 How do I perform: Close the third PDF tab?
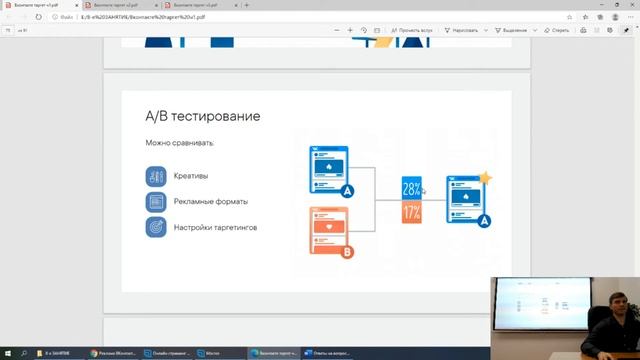tap(236, 5)
